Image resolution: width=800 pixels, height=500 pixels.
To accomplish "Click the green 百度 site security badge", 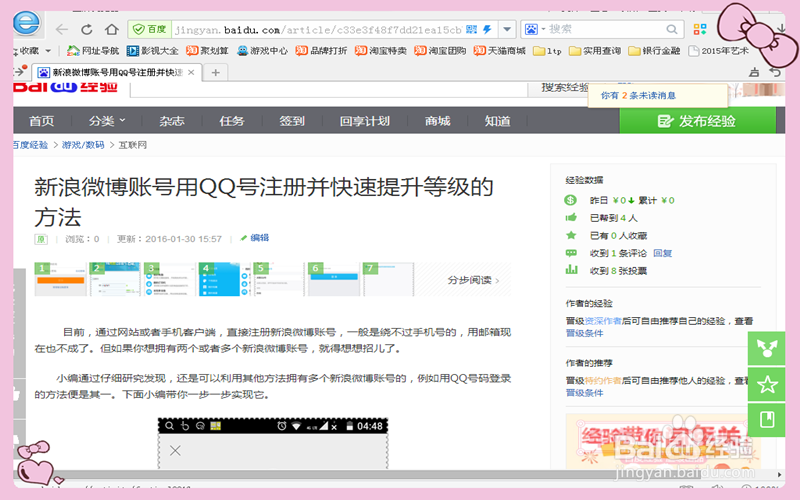I will tap(149, 30).
